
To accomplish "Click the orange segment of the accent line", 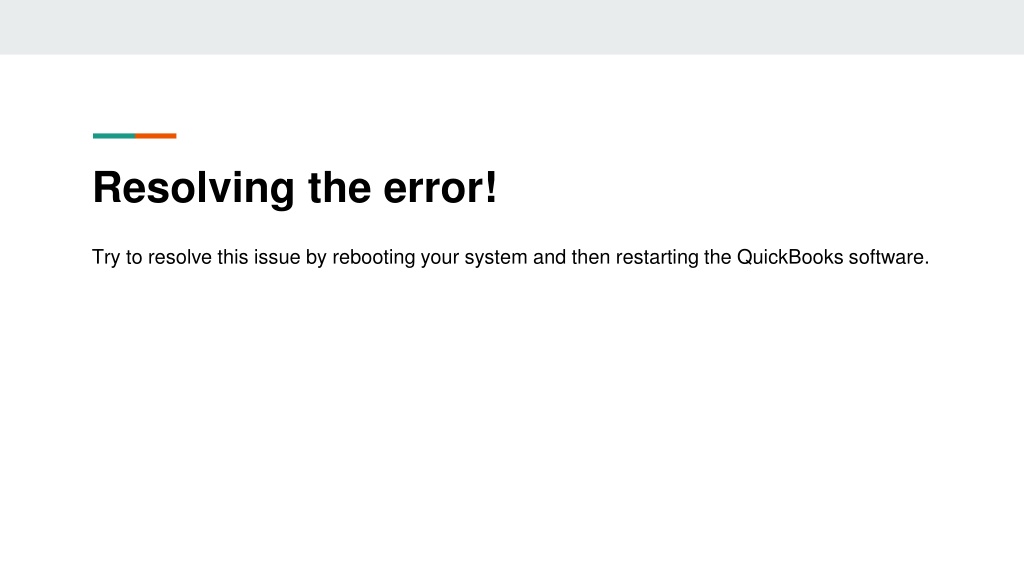I will tap(156, 136).
